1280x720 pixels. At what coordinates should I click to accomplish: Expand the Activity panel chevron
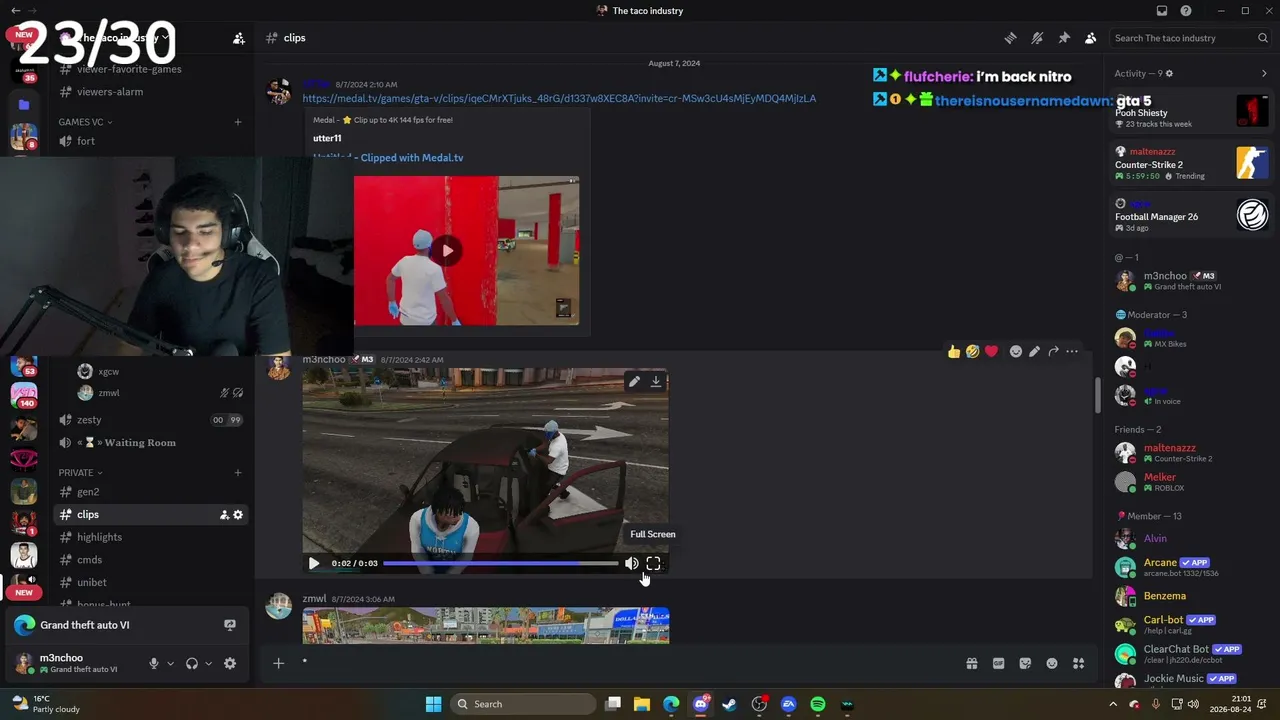pos(1264,73)
